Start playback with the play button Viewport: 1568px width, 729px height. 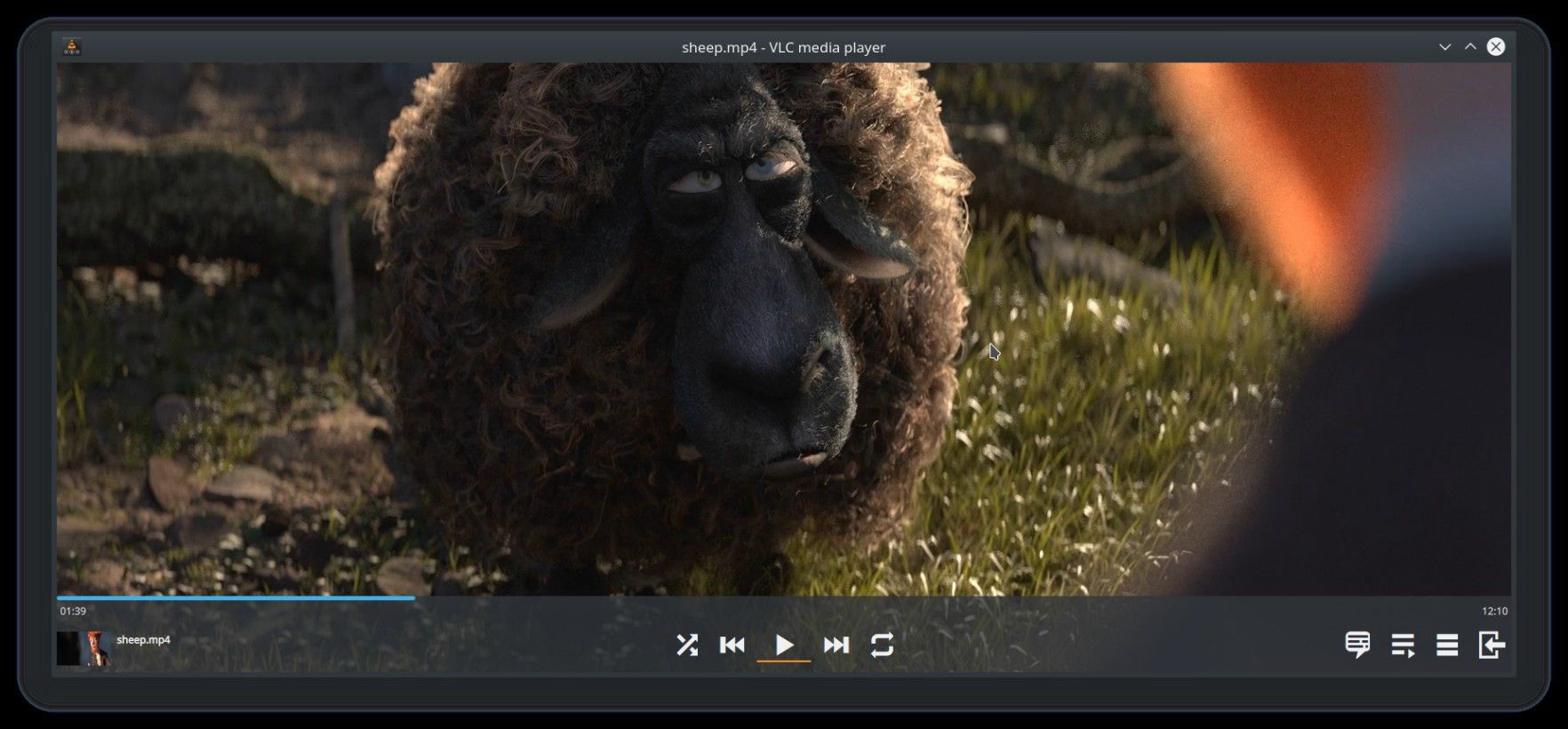(784, 645)
